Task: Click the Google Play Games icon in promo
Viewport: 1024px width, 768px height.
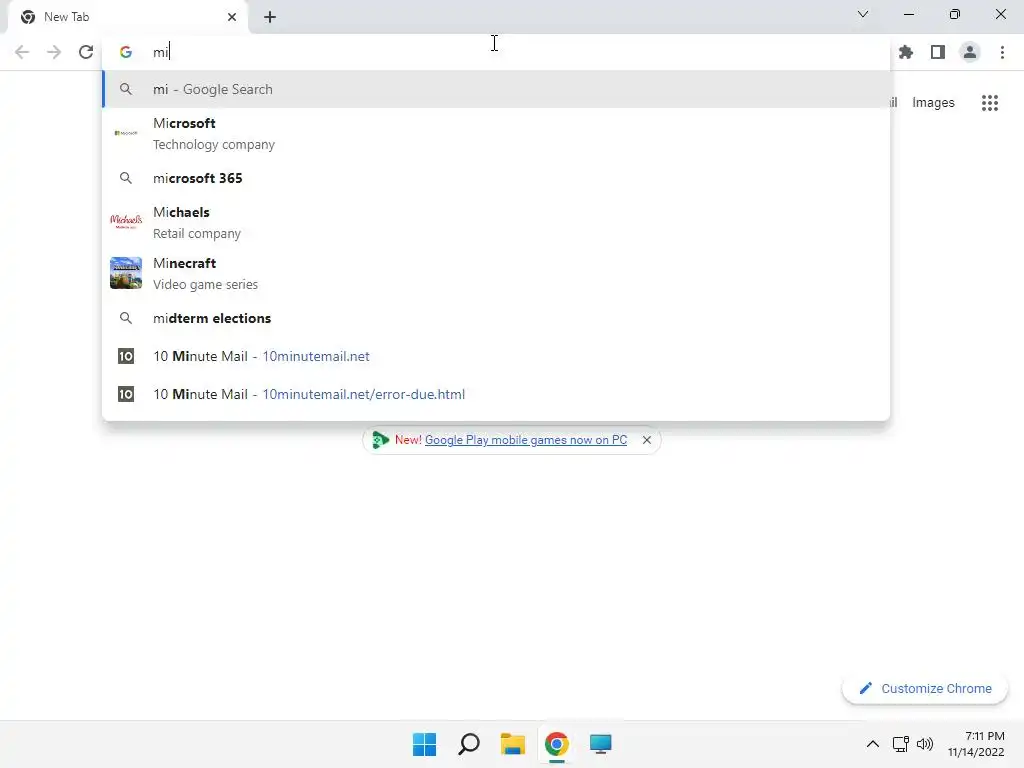Action: [381, 440]
